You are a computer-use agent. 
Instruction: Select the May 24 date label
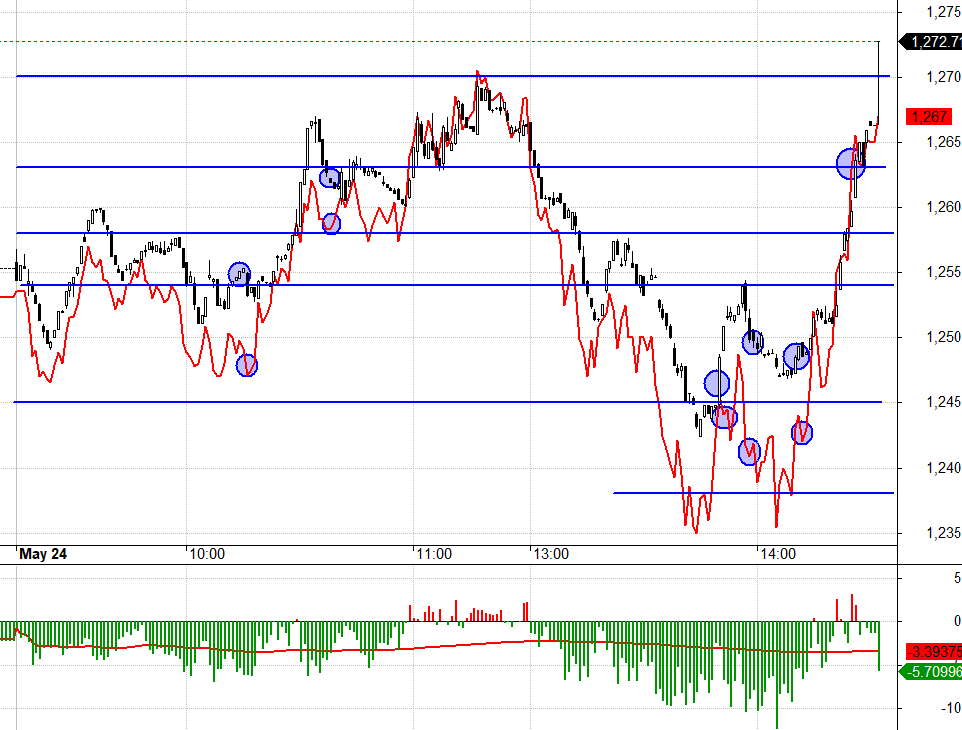pos(43,554)
